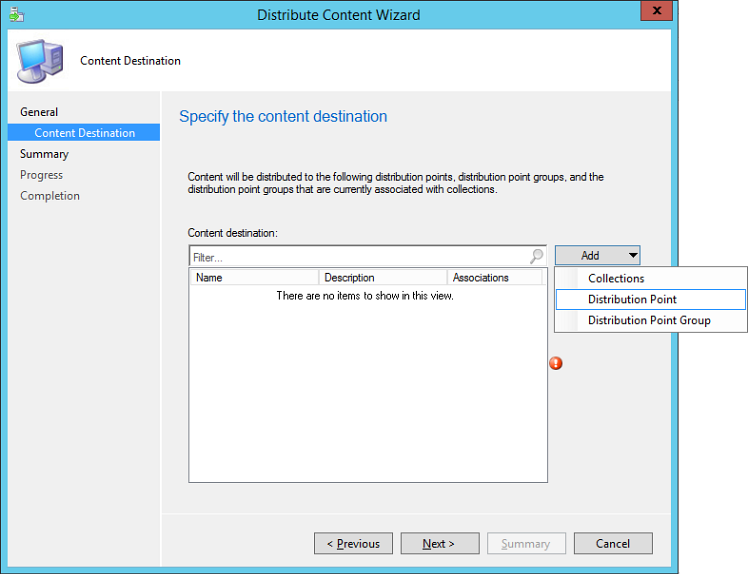The height and width of the screenshot is (574, 750).
Task: Select the Completion step in the sidebar
Action: click(50, 196)
